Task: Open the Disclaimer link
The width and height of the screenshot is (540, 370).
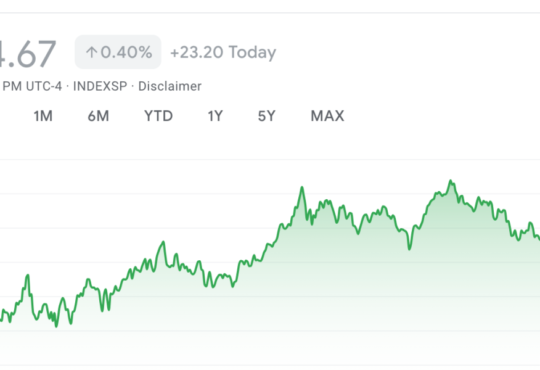Action: click(x=170, y=86)
